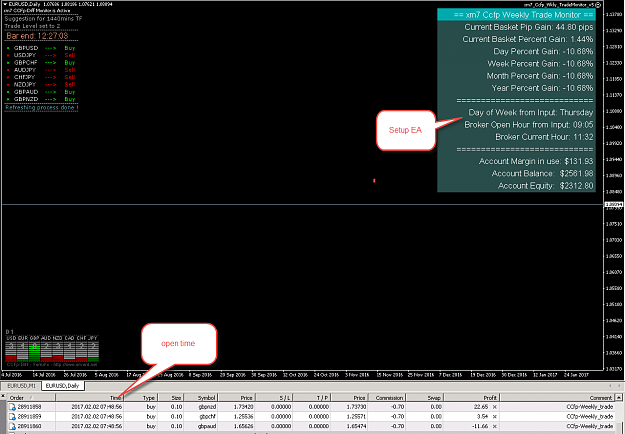Close the gbpaud order with profit -11.66

click(495, 426)
